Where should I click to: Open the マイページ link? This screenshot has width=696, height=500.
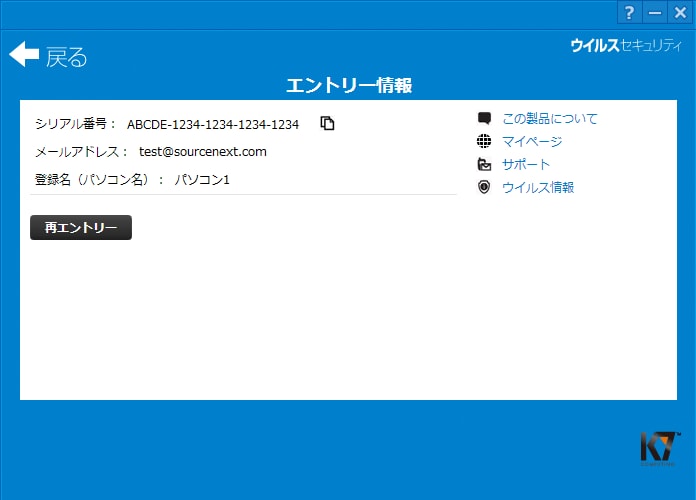click(532, 142)
